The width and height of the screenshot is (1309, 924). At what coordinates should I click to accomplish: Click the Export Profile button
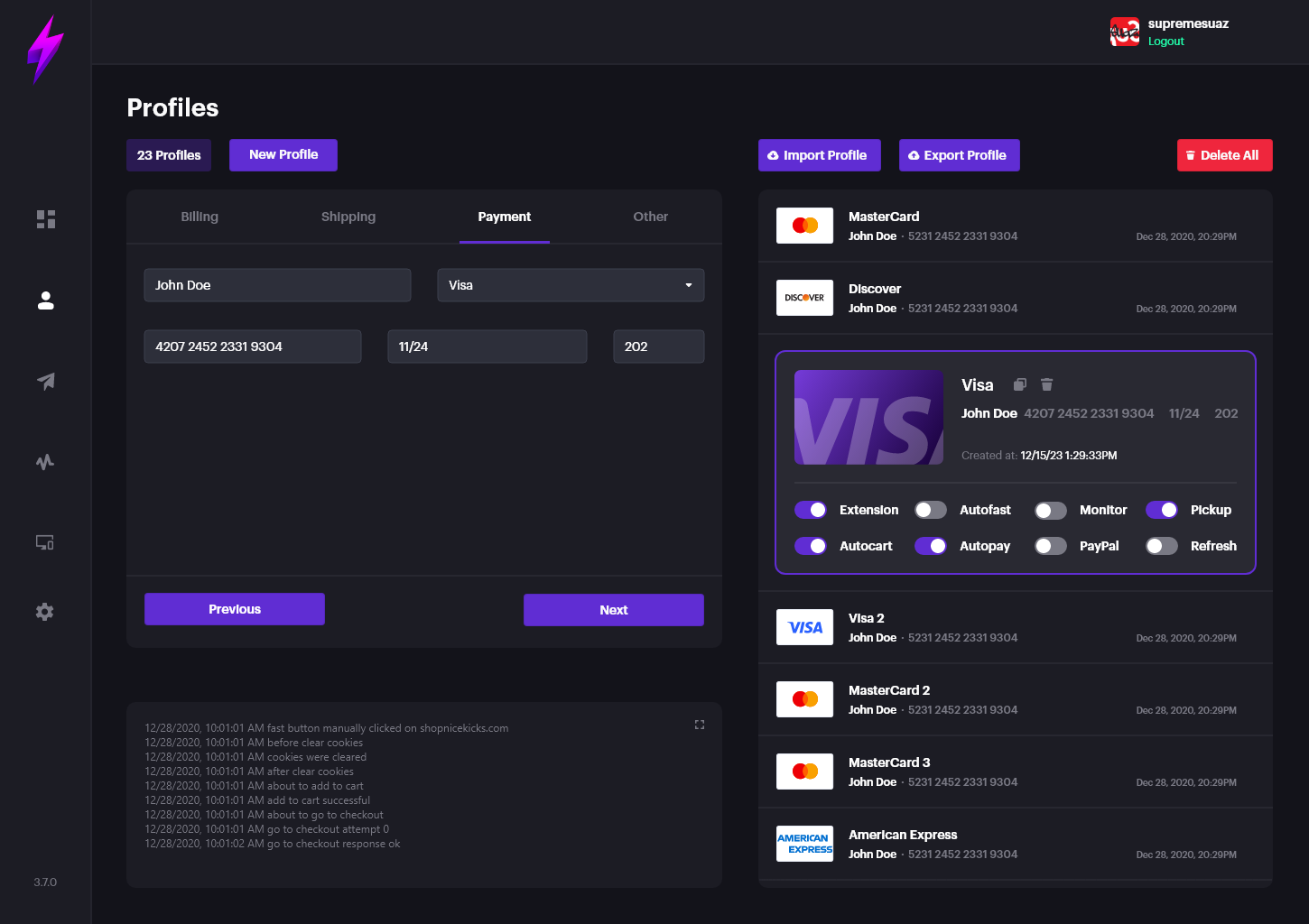(x=959, y=155)
